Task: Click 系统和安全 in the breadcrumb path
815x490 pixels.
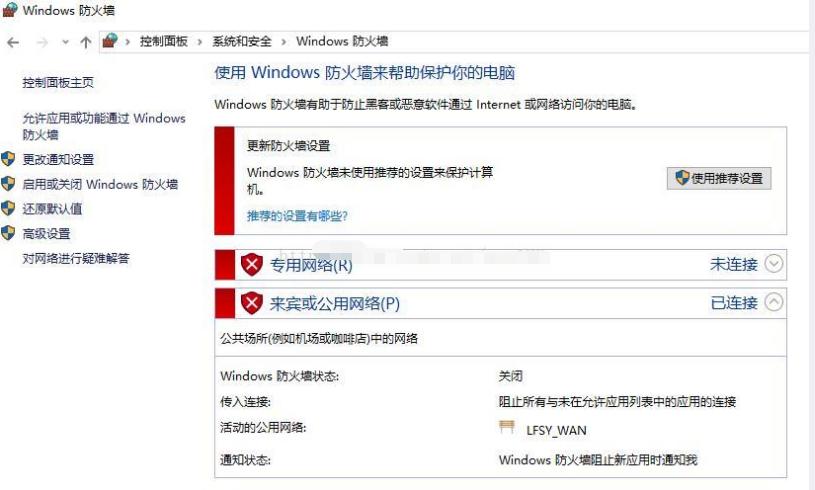Action: point(242,42)
